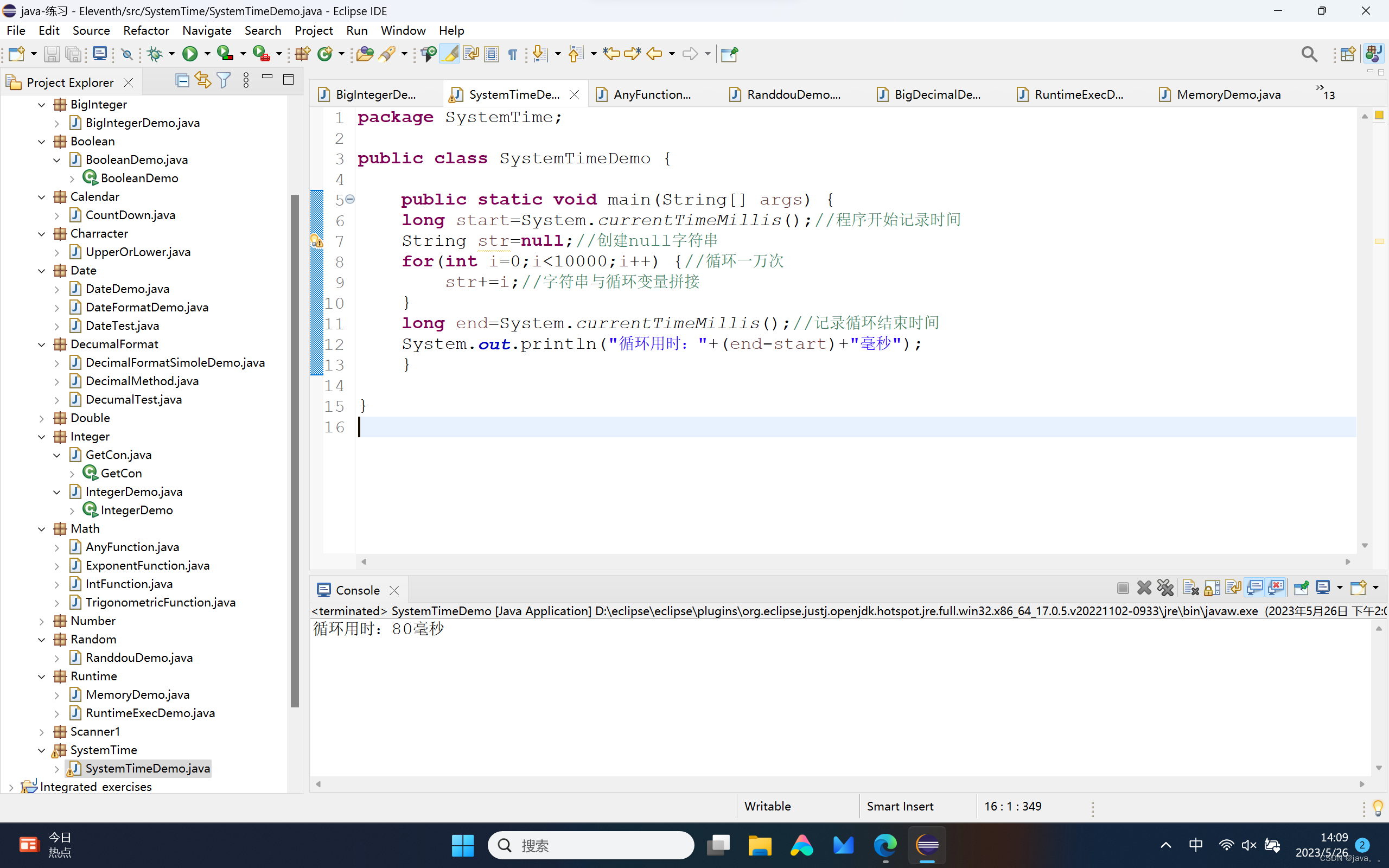Open the Run button dropdown arrow
The width and height of the screenshot is (1389, 868).
coord(207,54)
